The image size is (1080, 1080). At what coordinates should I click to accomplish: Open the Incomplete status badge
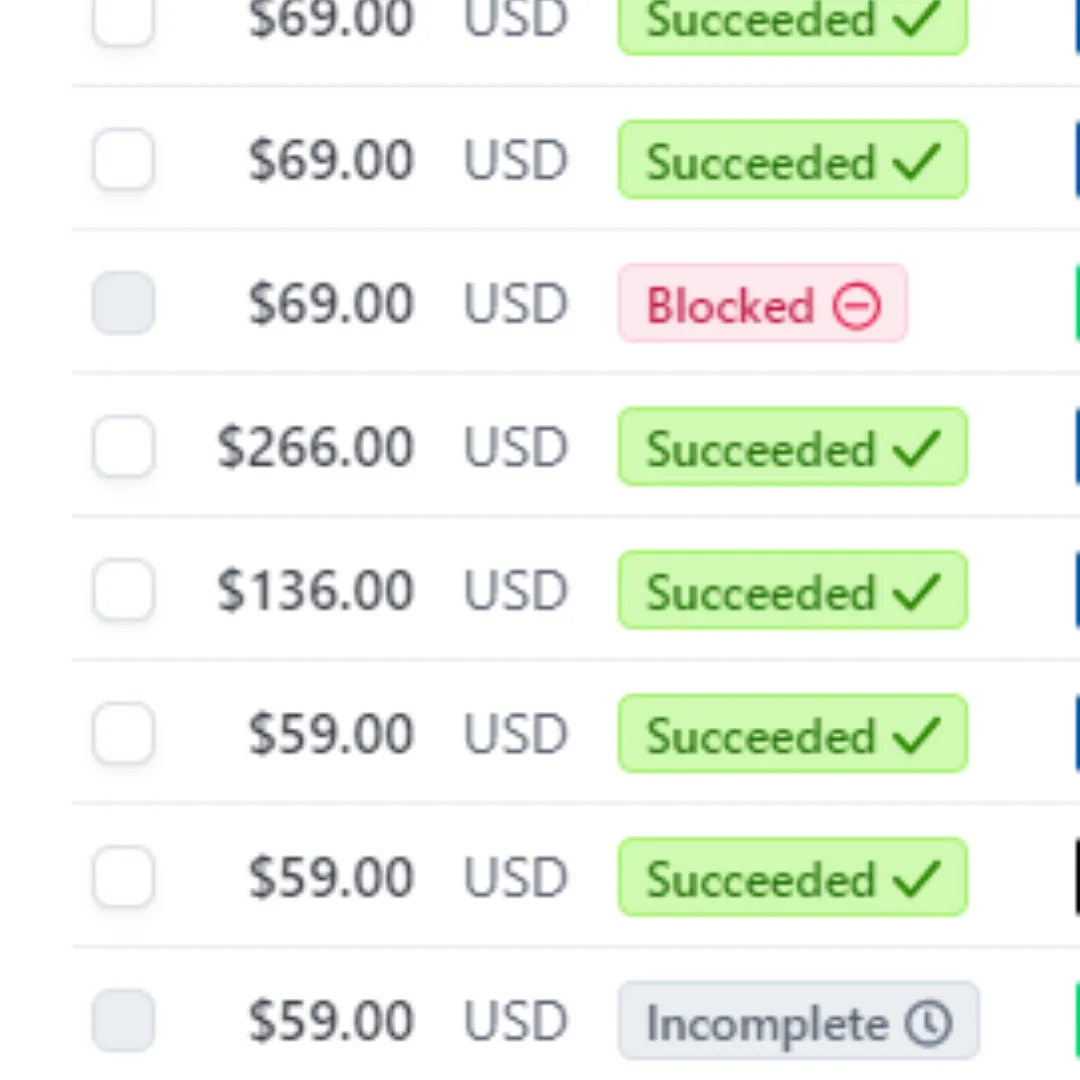[798, 1020]
